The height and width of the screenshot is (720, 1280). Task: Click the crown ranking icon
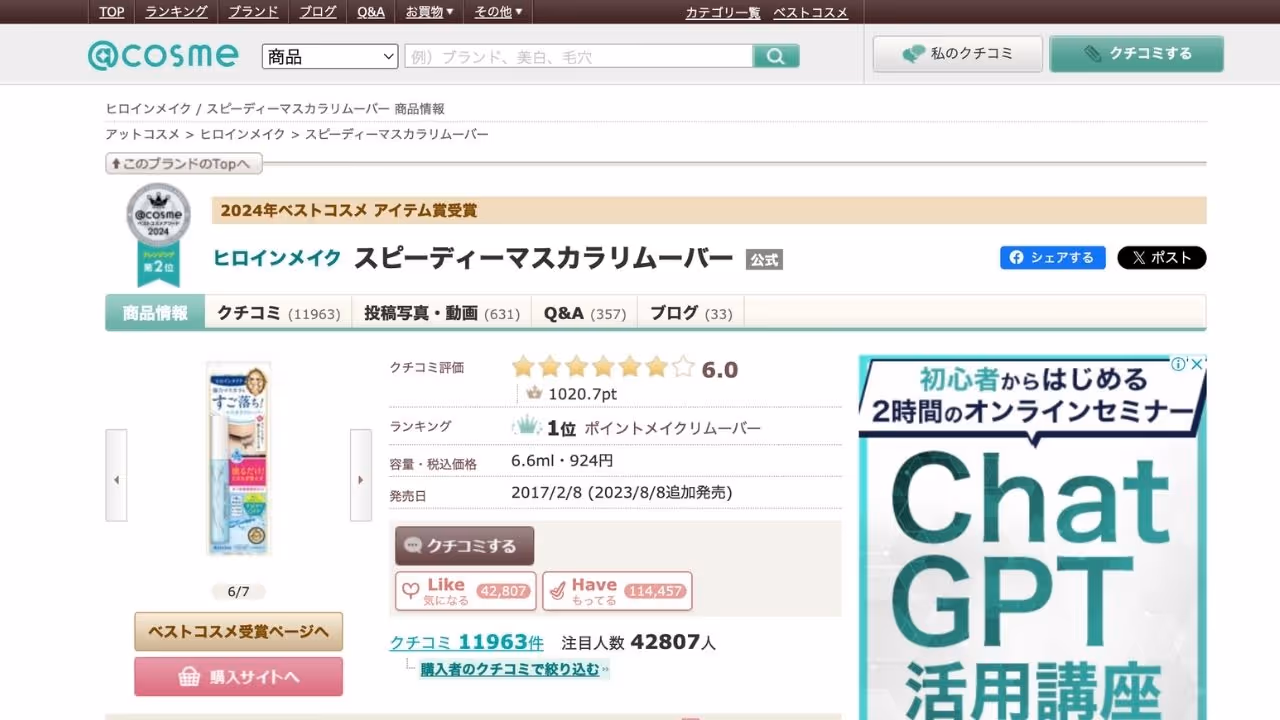[527, 427]
